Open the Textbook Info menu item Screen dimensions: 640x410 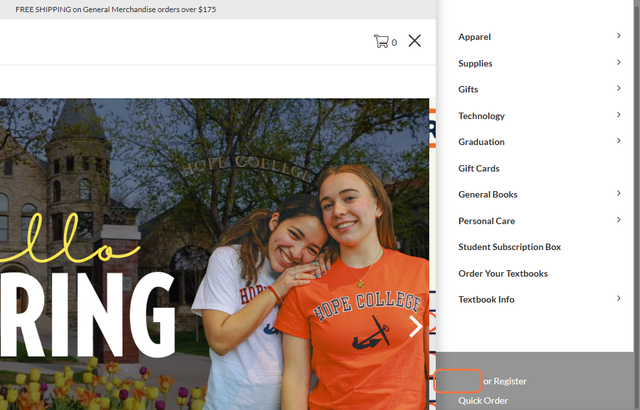[x=486, y=299]
